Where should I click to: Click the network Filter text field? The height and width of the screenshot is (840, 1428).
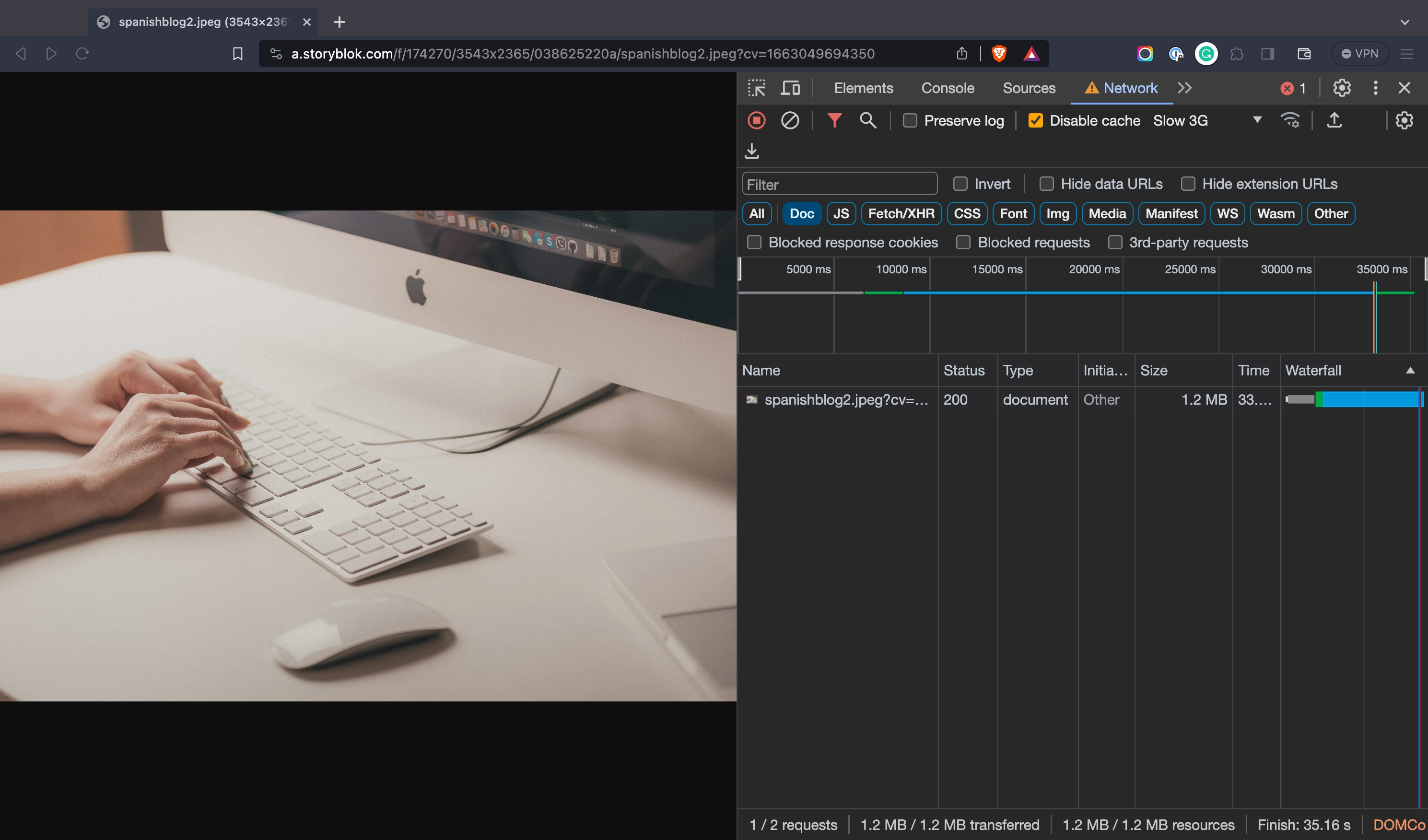[839, 184]
